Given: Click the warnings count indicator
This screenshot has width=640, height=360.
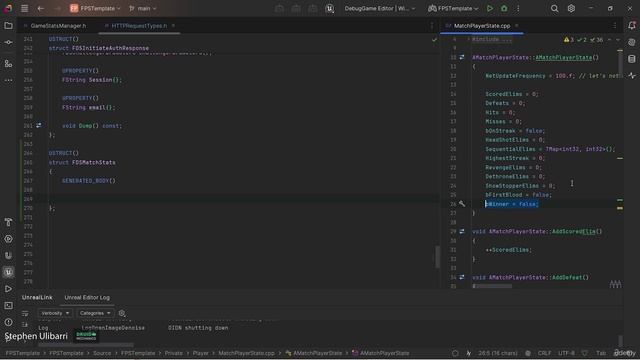Looking at the screenshot, I should pyautogui.click(x=569, y=40).
